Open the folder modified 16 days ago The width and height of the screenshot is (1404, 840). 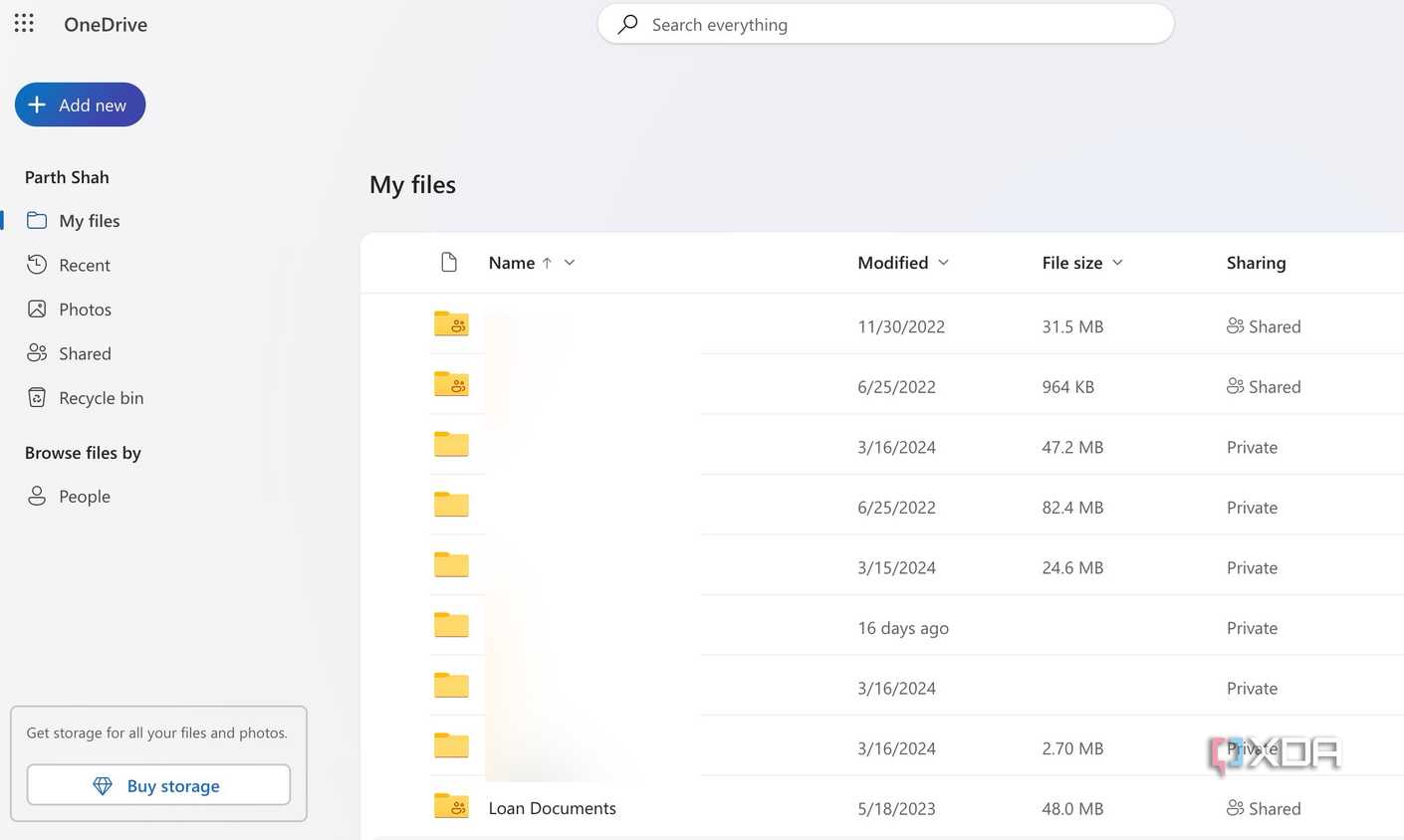[451, 625]
